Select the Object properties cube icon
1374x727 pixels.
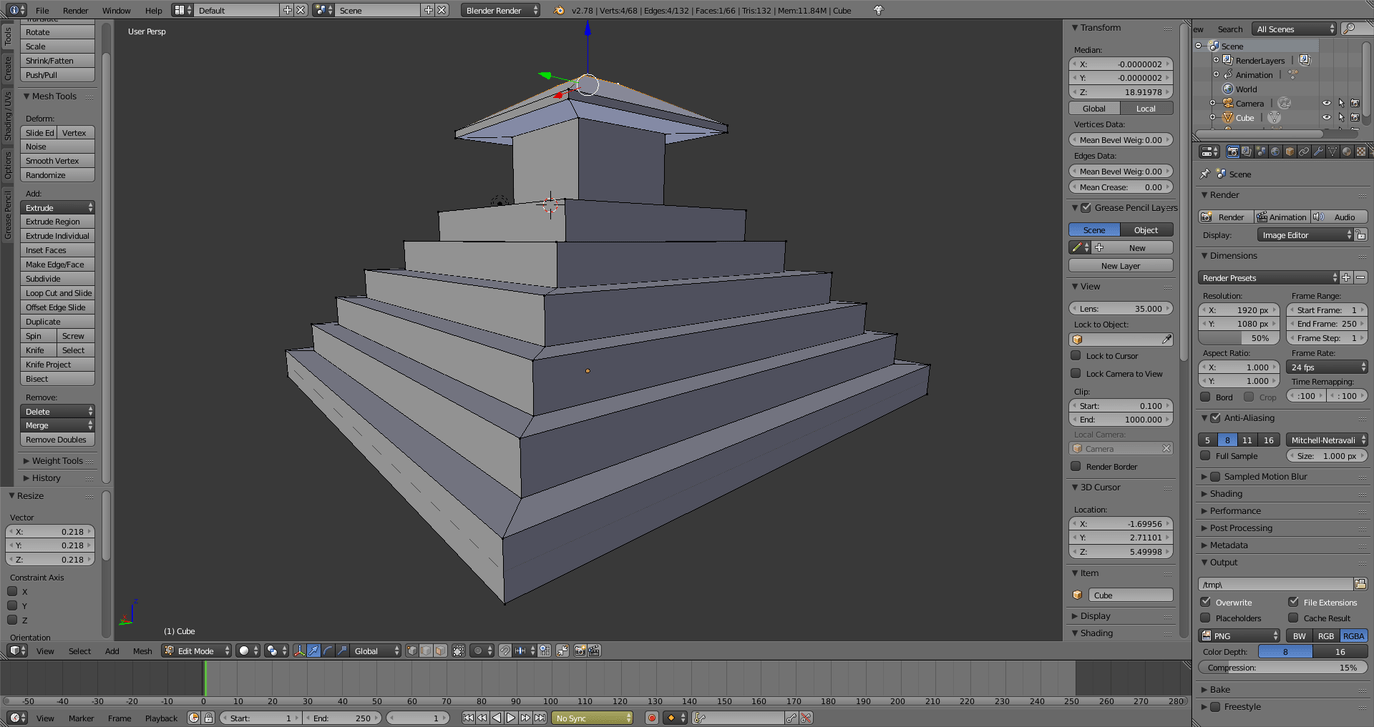[x=1290, y=152]
